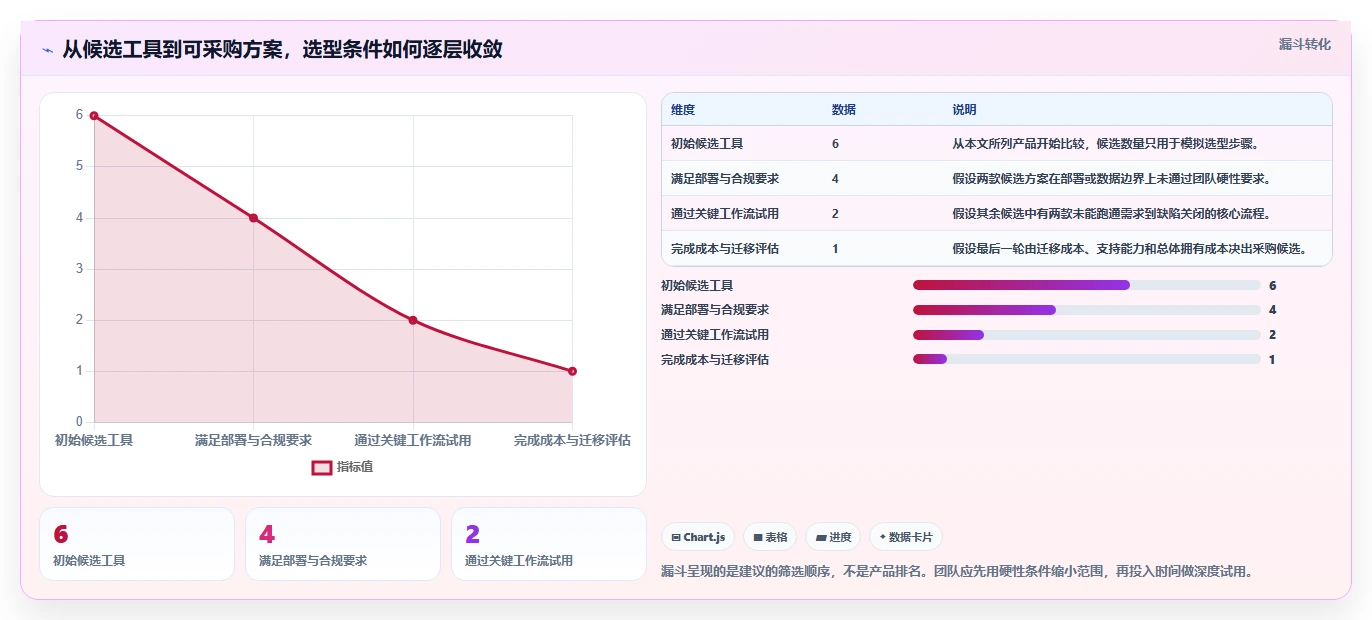Viewport: 1372px width, 620px height.
Task: Click the x-axis label 初始候选工具
Action: (94, 440)
